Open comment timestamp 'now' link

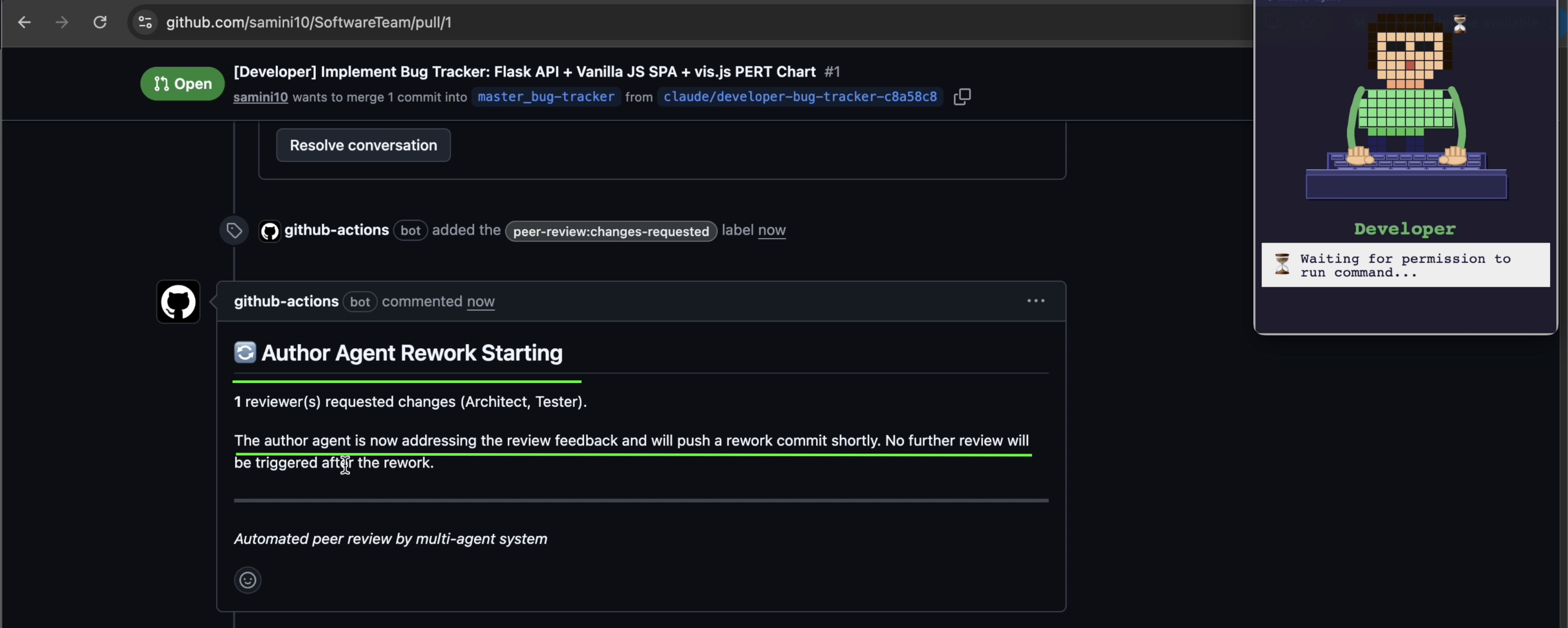(x=481, y=301)
